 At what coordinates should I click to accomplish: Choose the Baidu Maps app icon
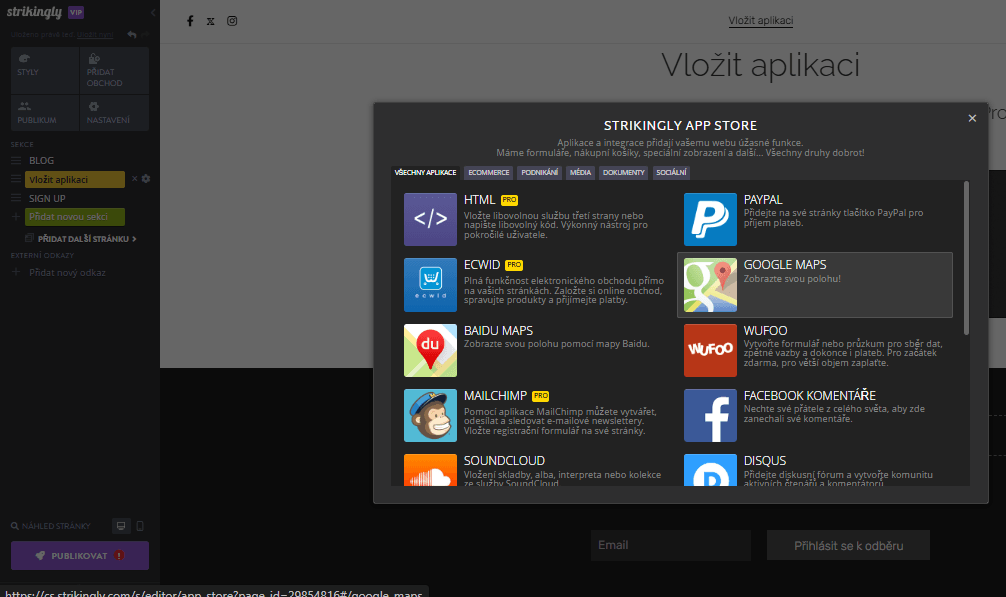pyautogui.click(x=431, y=350)
